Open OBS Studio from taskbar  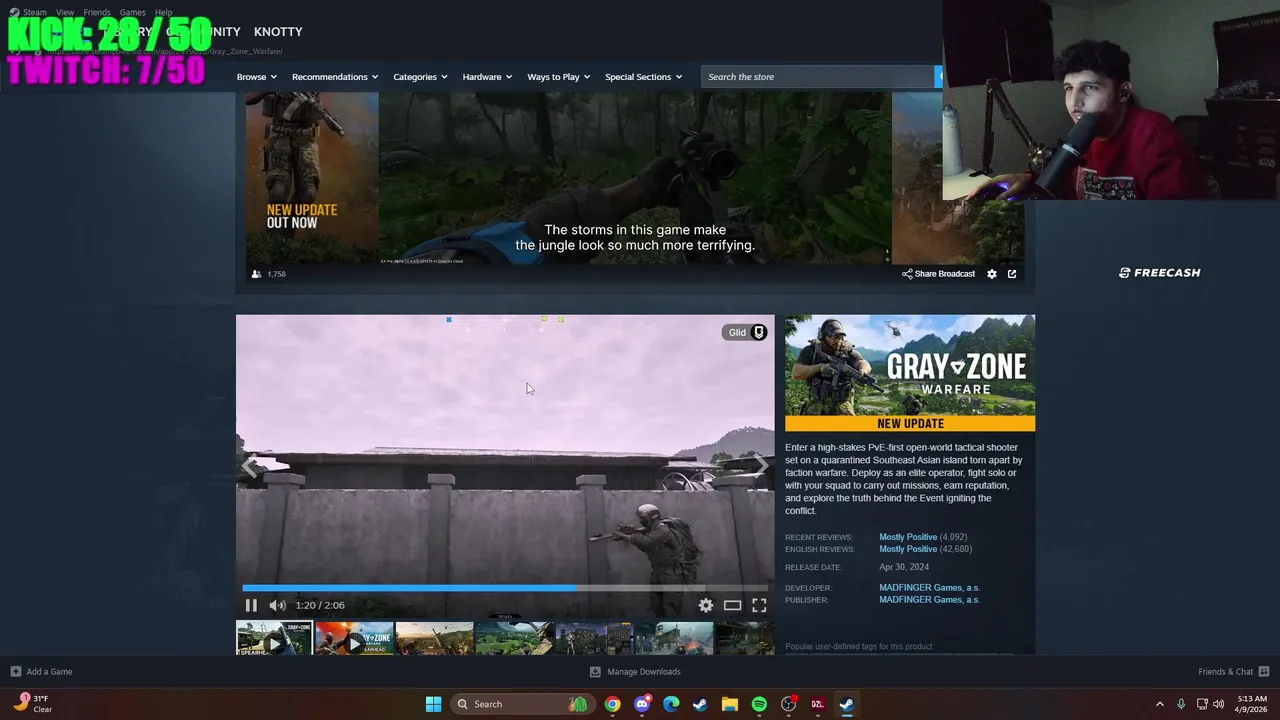[x=788, y=704]
